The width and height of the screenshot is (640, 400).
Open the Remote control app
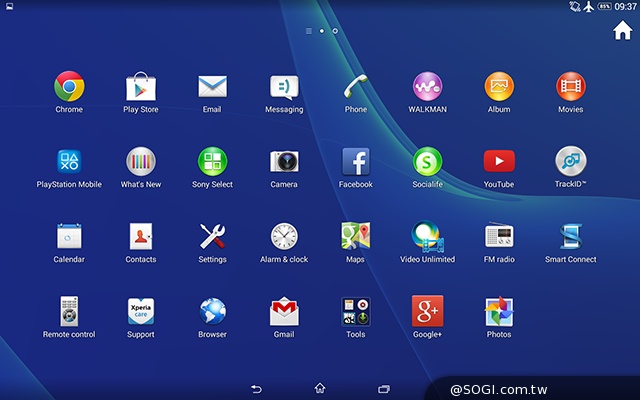[x=69, y=311]
